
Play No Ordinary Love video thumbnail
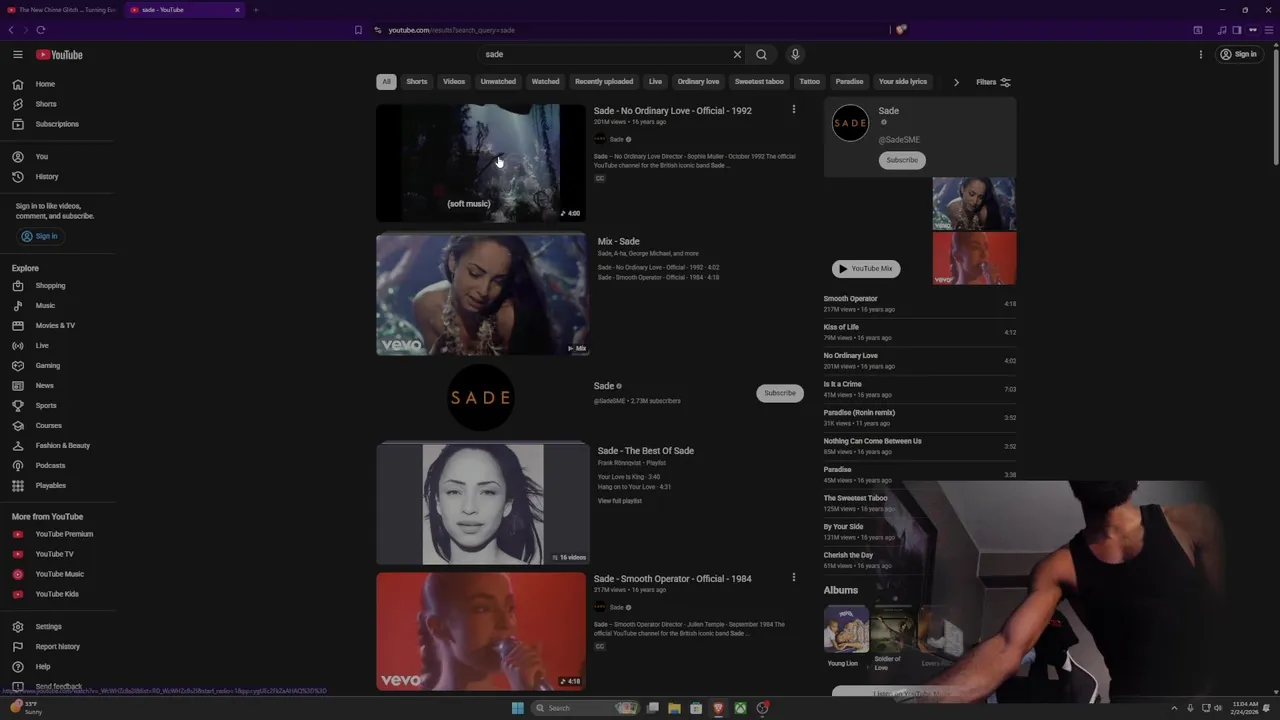(x=481, y=163)
